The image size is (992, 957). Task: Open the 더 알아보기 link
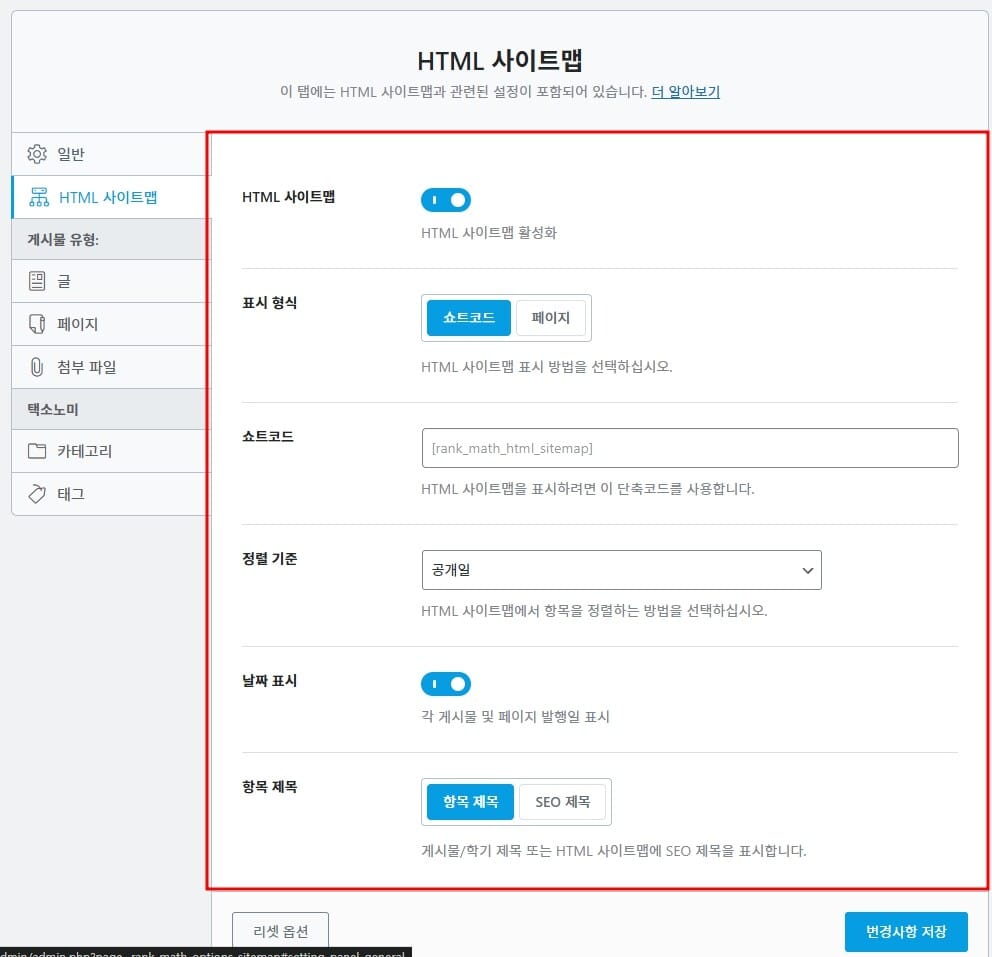685,92
